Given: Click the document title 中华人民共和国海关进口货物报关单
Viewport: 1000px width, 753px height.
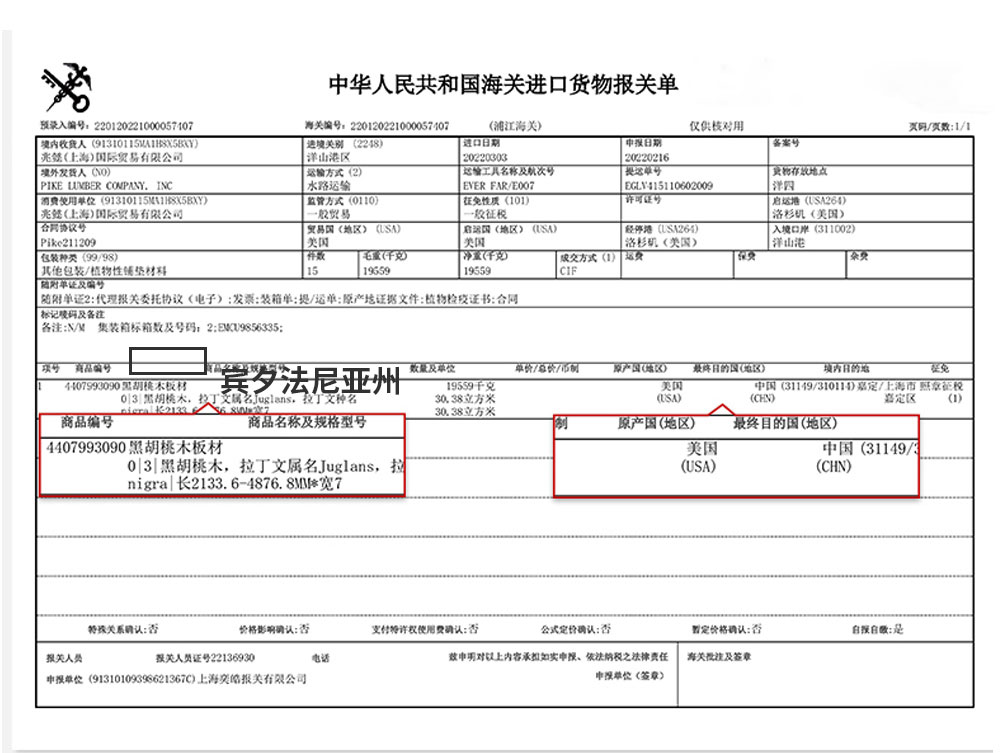Looking at the screenshot, I should 503,85.
